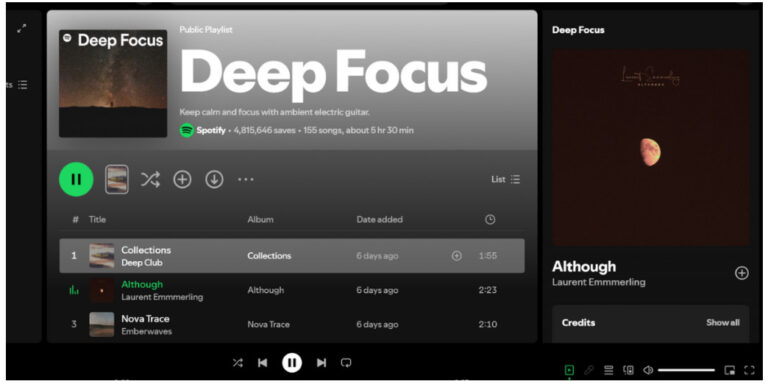Open connect to a device
The width and height of the screenshot is (768, 384).
click(628, 370)
